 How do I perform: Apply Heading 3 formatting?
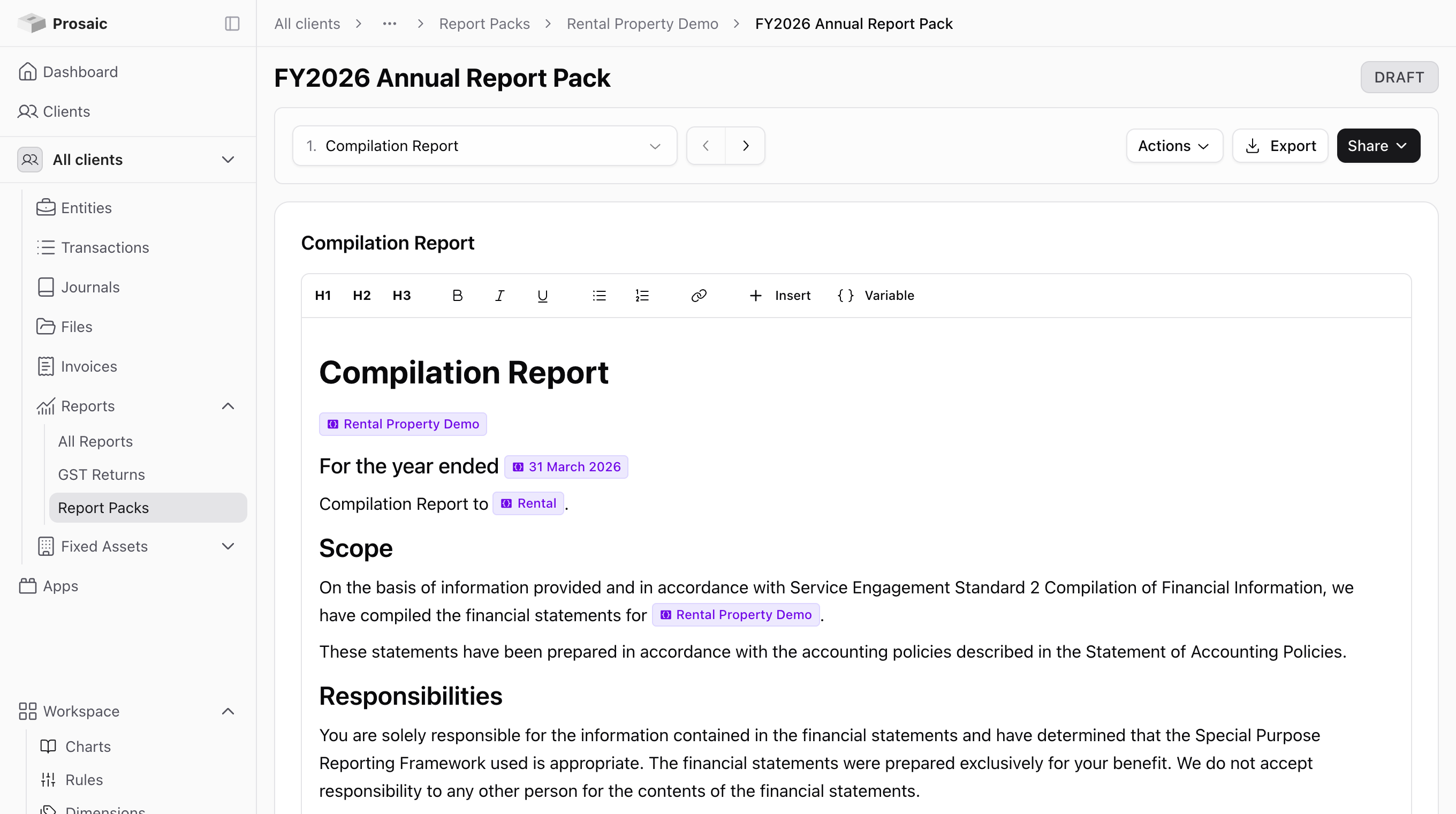[401, 296]
